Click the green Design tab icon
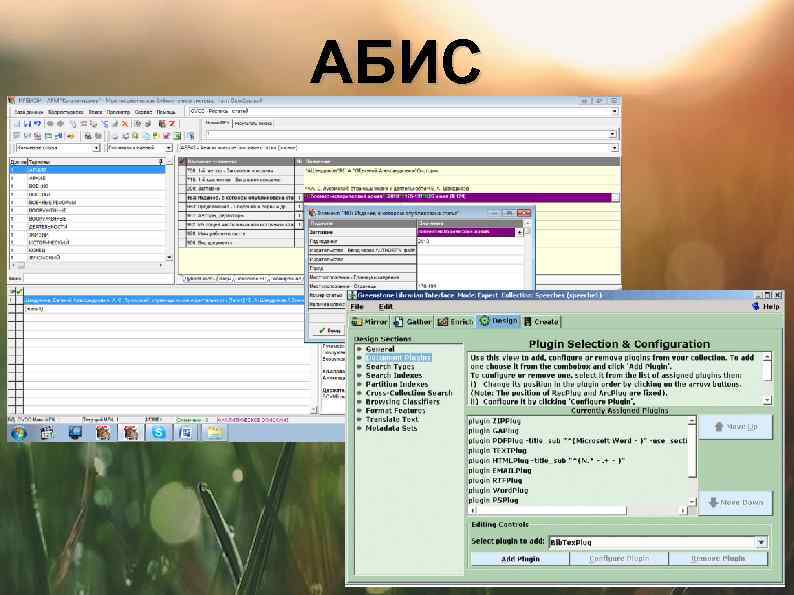Image resolution: width=794 pixels, height=595 pixels. (484, 321)
